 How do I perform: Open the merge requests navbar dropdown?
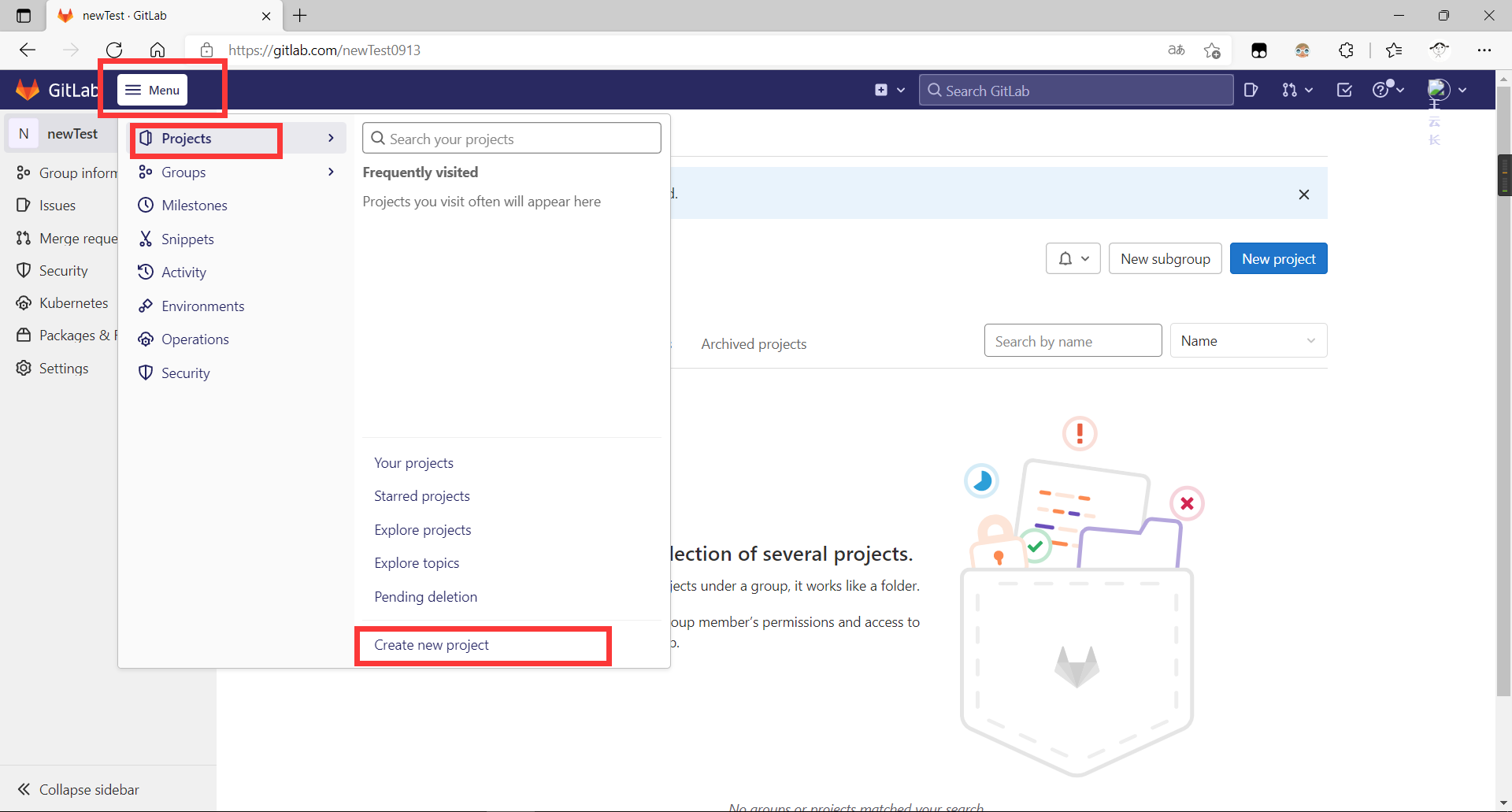tap(1297, 91)
